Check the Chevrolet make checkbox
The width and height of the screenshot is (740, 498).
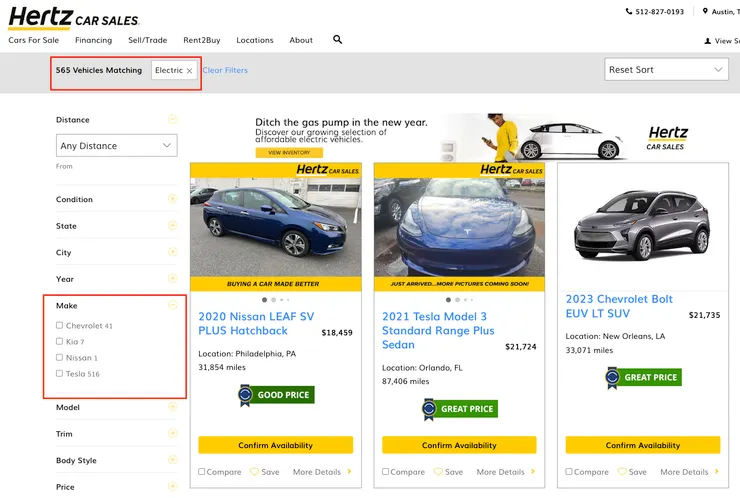coord(60,326)
